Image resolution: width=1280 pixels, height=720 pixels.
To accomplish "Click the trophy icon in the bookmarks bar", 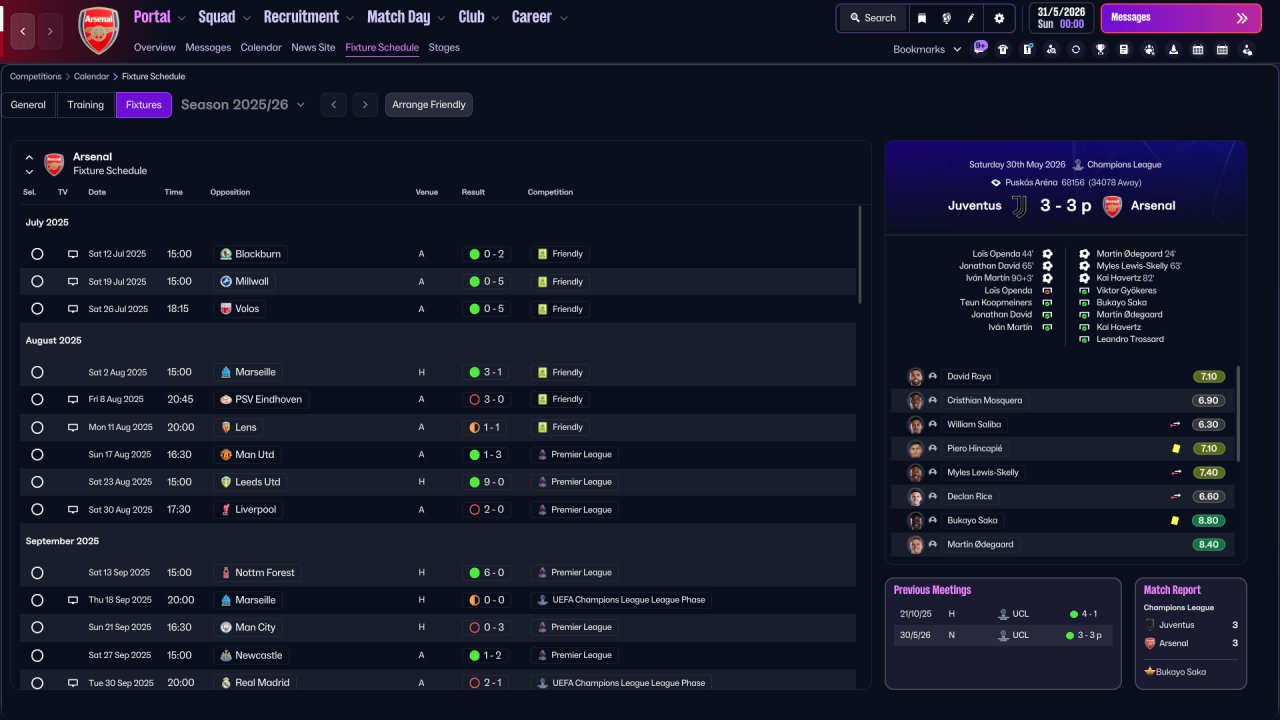I will (x=1100, y=49).
